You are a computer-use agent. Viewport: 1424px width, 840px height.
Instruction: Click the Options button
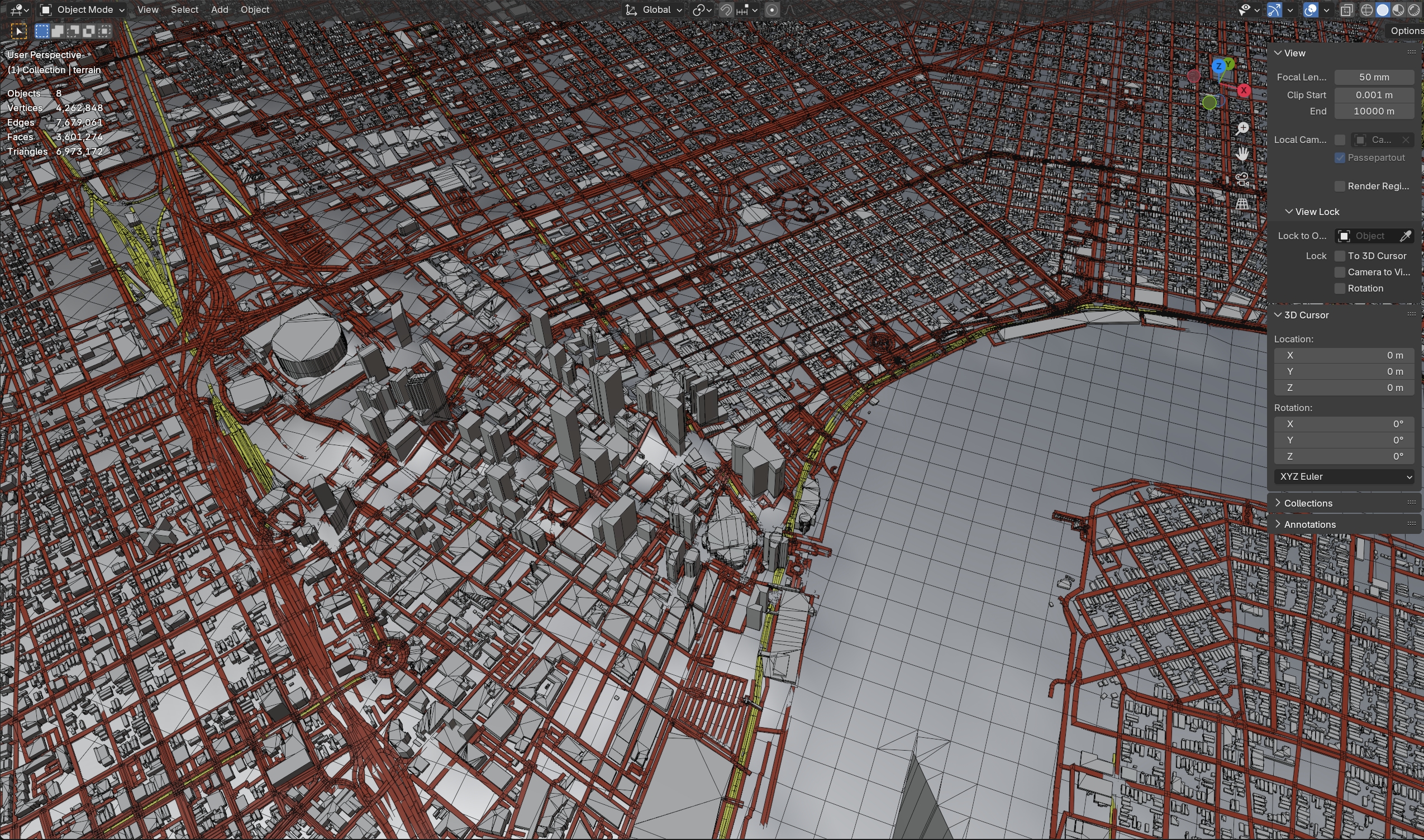1406,31
